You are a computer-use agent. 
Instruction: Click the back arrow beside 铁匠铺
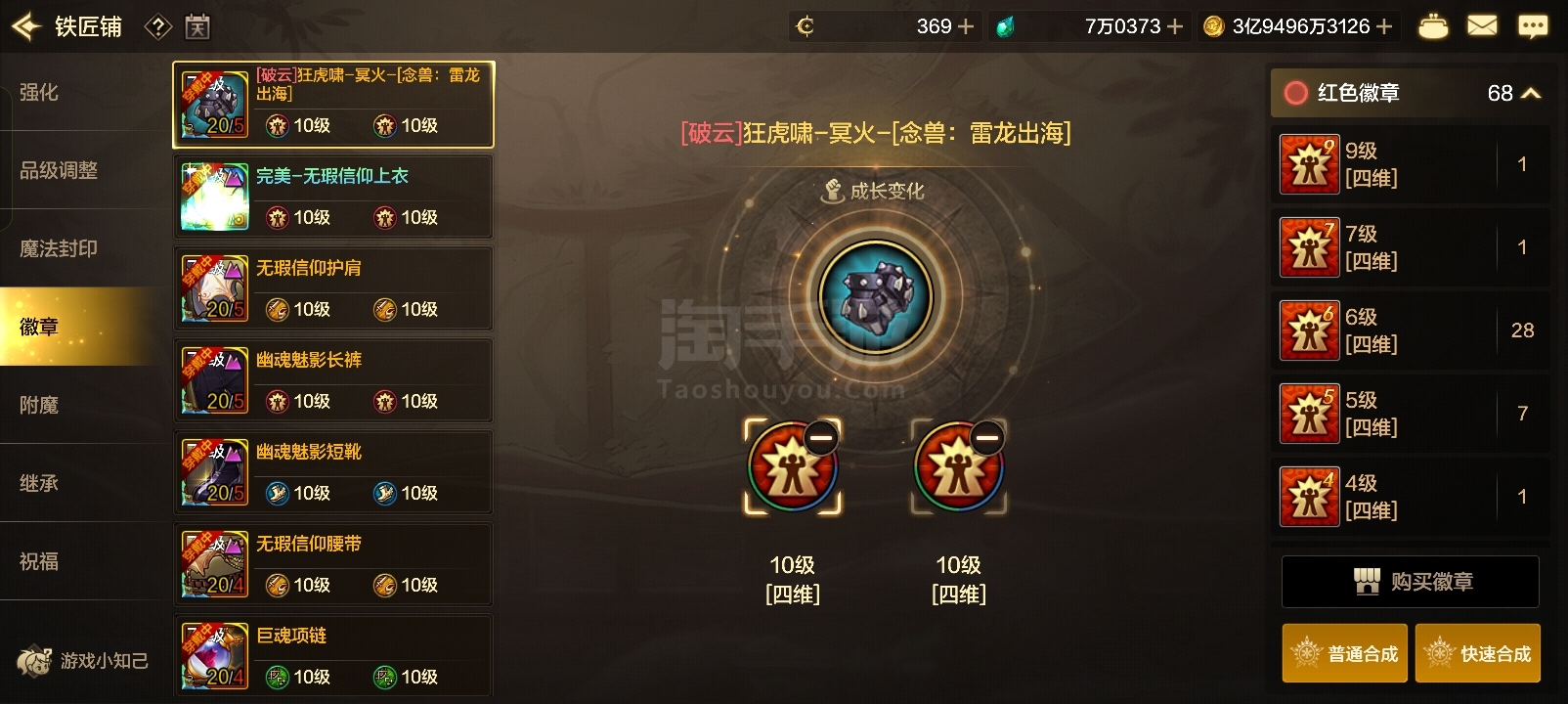coord(25,26)
